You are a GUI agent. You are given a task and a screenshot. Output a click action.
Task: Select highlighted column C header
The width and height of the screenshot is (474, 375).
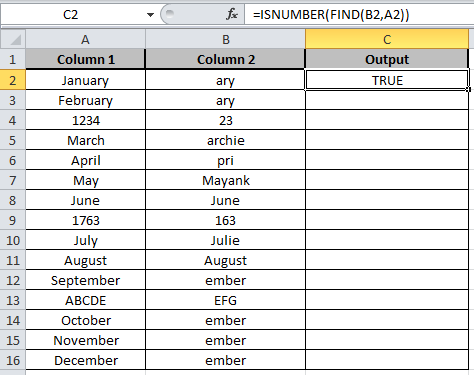(387, 40)
